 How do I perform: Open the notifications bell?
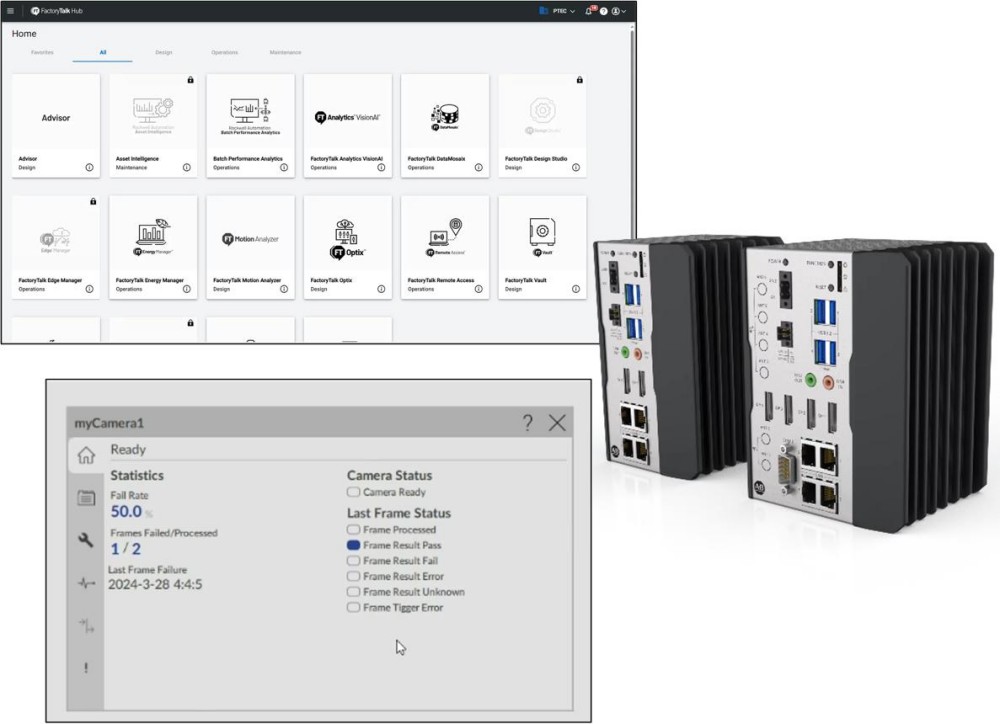(589, 11)
